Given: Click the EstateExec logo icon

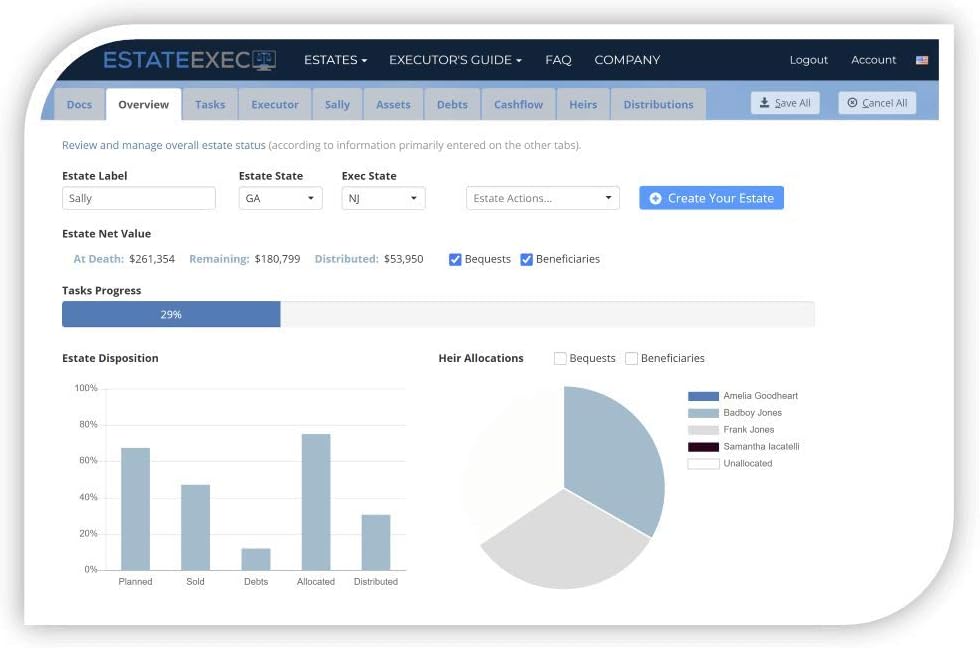Looking at the screenshot, I should (x=263, y=60).
